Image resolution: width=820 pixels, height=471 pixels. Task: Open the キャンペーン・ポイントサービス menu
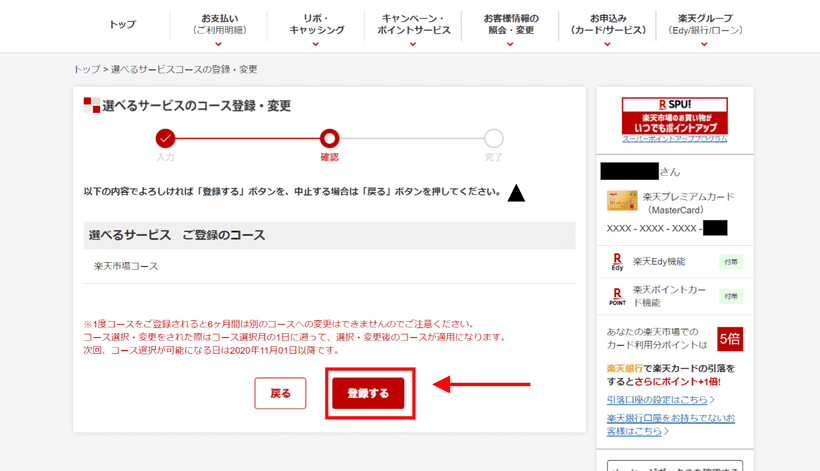413,25
